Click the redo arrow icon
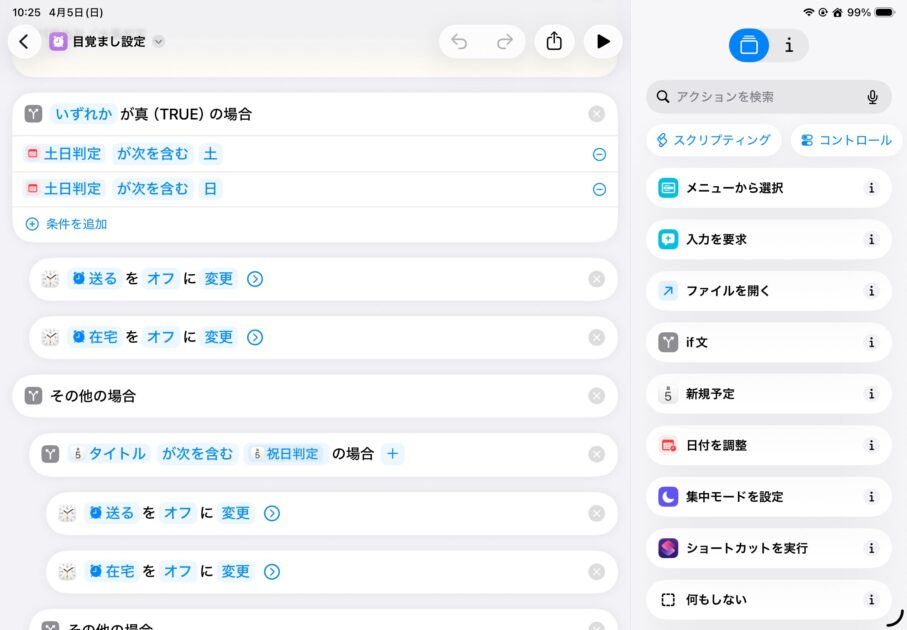 pos(505,41)
